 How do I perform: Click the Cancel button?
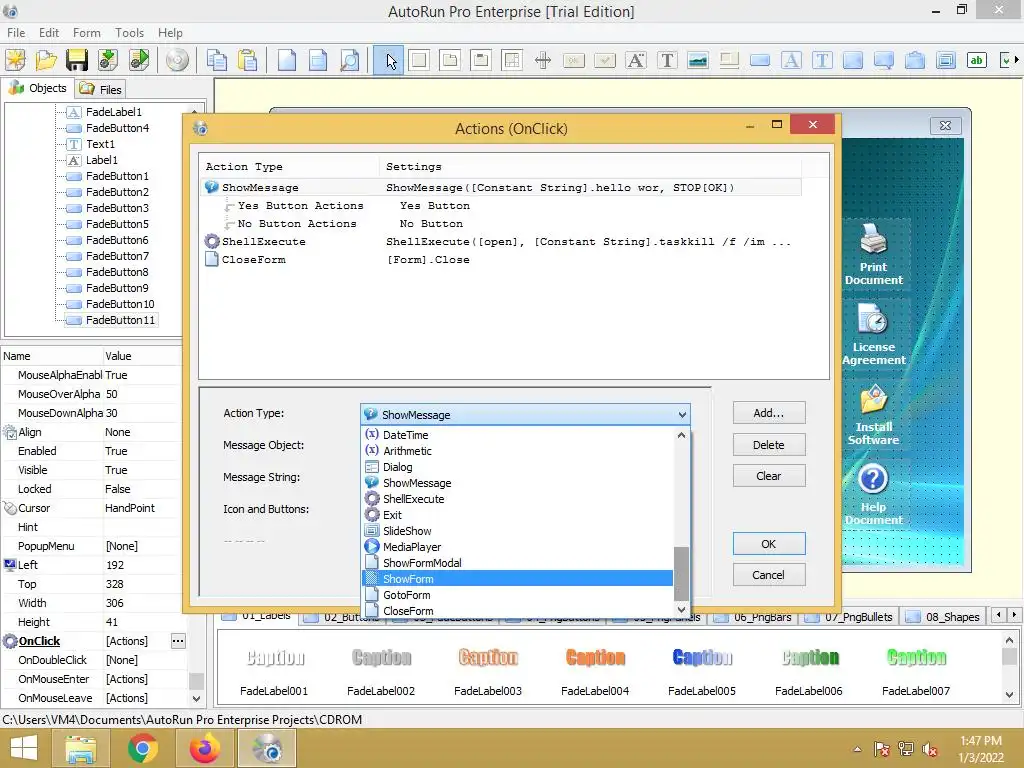pos(769,575)
